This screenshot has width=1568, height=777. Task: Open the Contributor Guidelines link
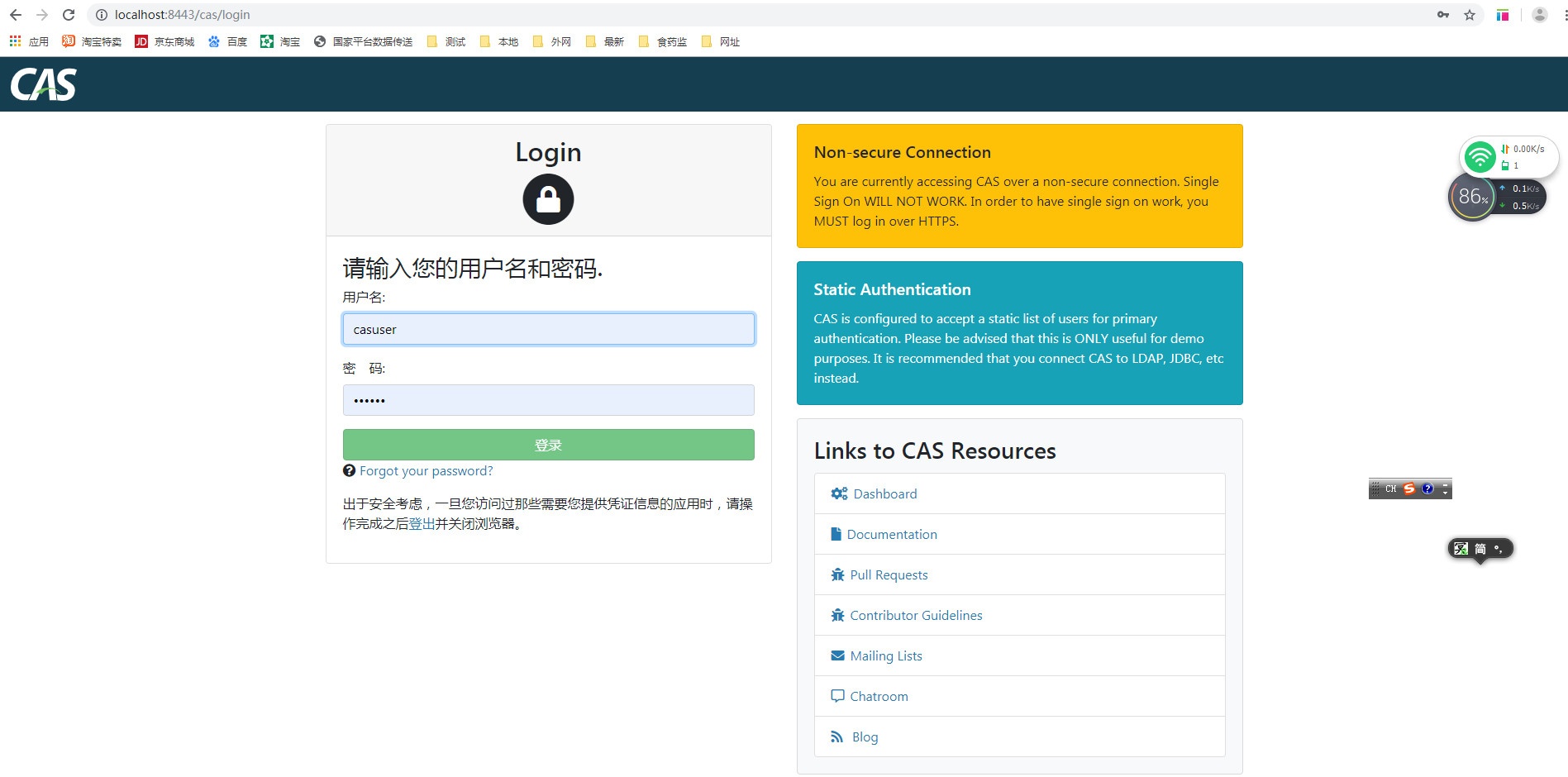916,615
